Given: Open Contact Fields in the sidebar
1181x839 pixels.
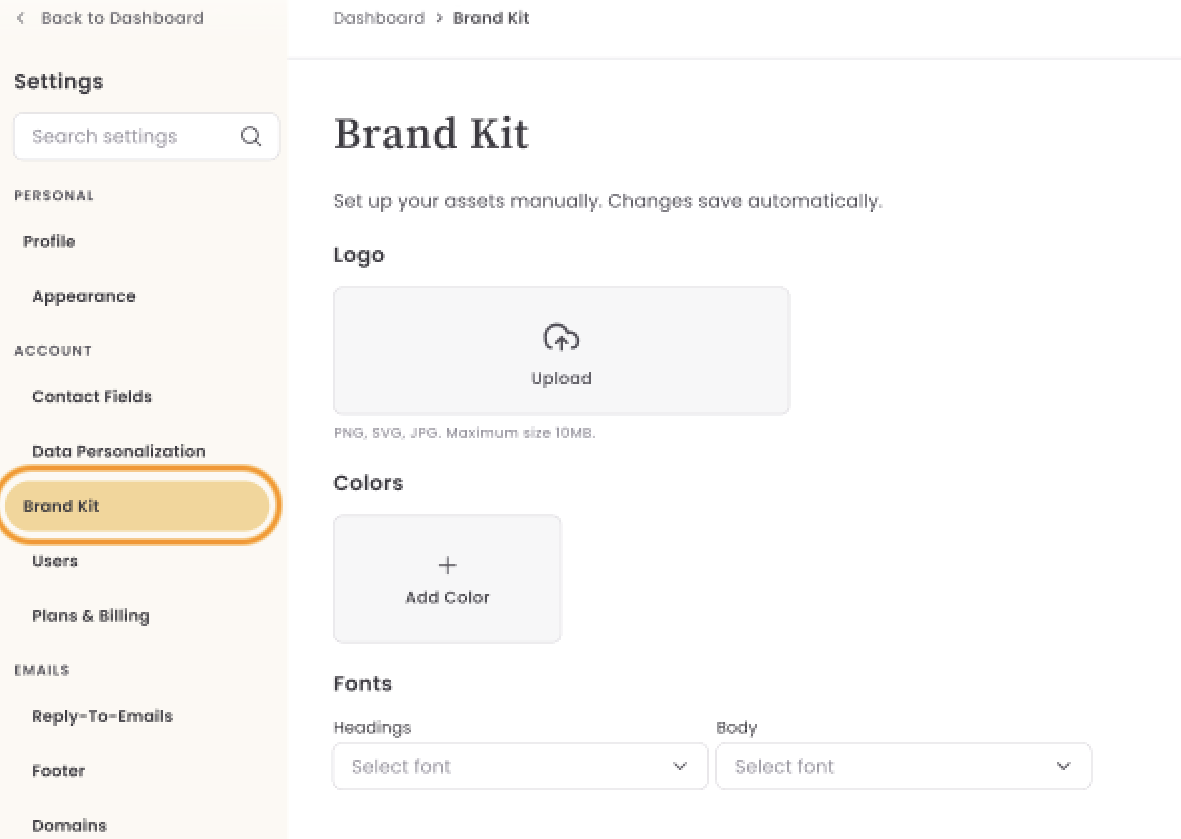Looking at the screenshot, I should pyautogui.click(x=92, y=397).
